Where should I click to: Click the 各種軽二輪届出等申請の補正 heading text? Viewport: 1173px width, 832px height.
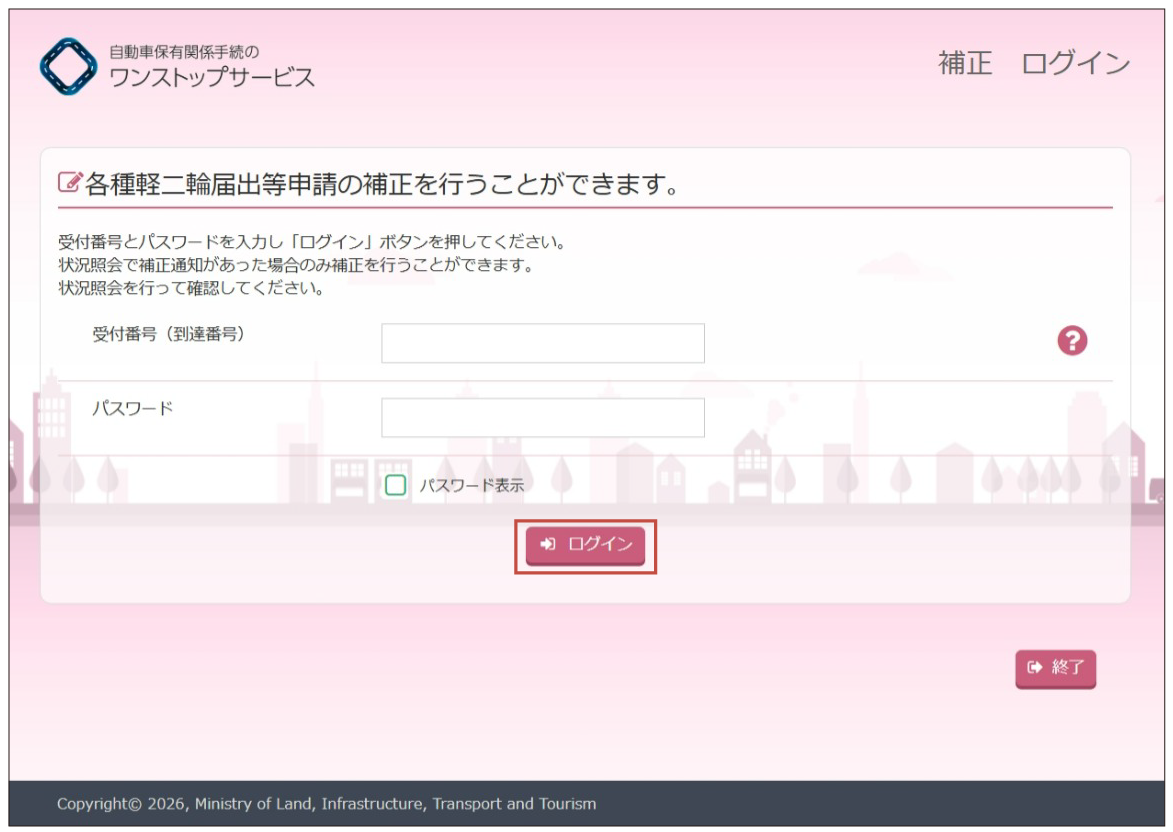(x=382, y=185)
